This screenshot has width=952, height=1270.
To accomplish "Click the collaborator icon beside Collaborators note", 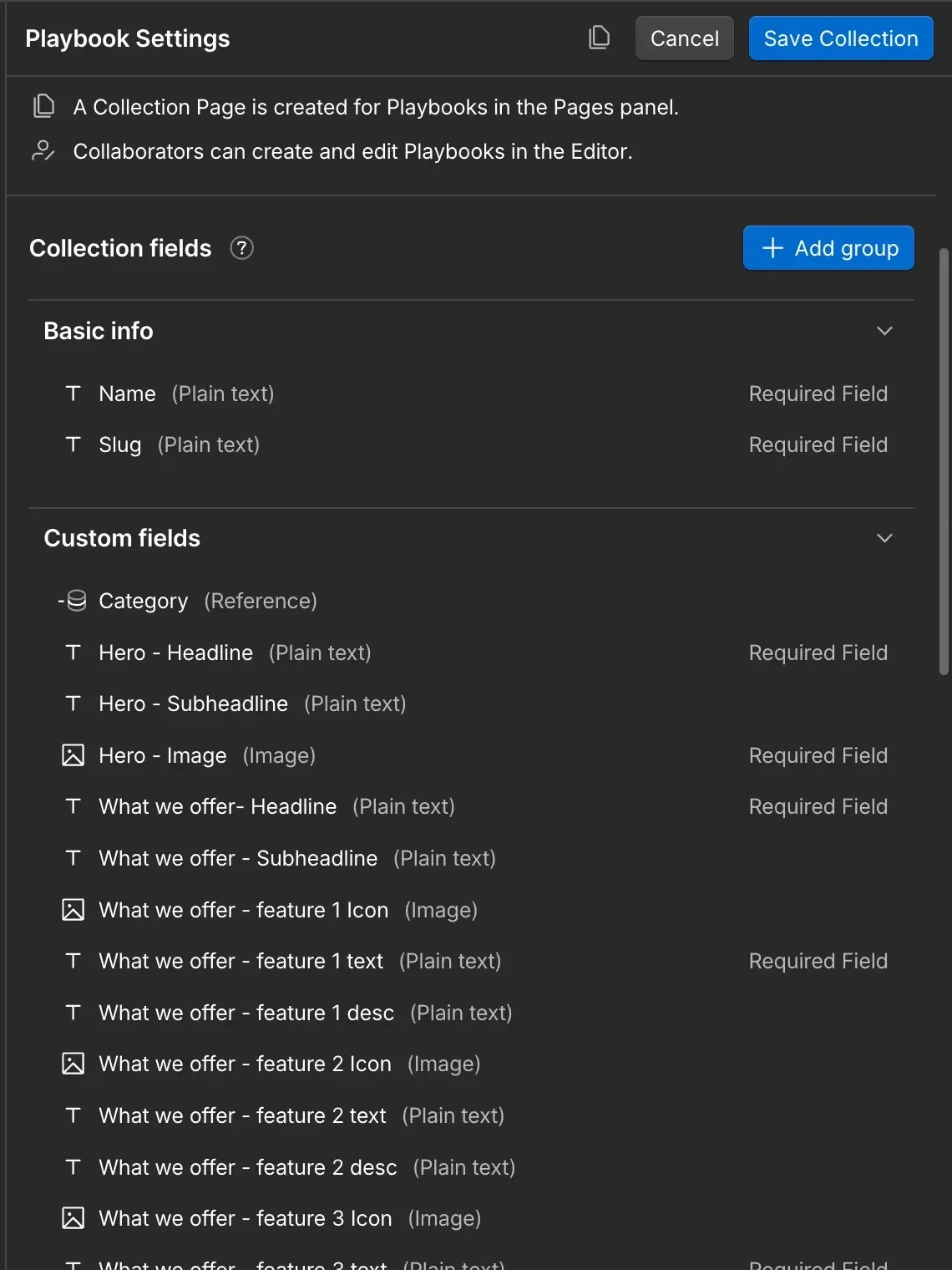I will [x=43, y=150].
